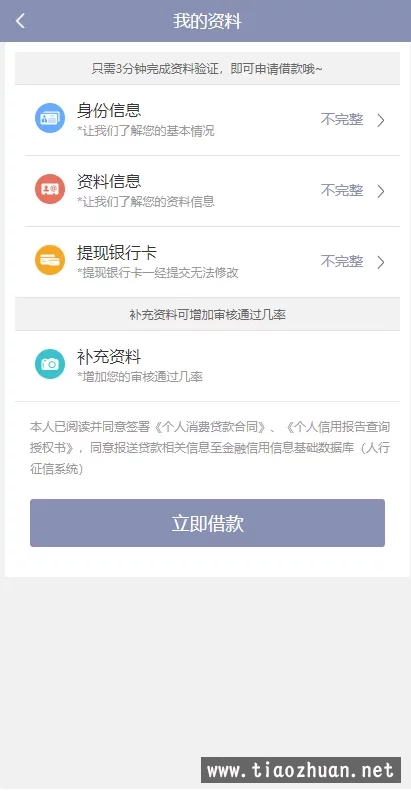
Task: Open the 提现银行卡 section
Action: 207,262
